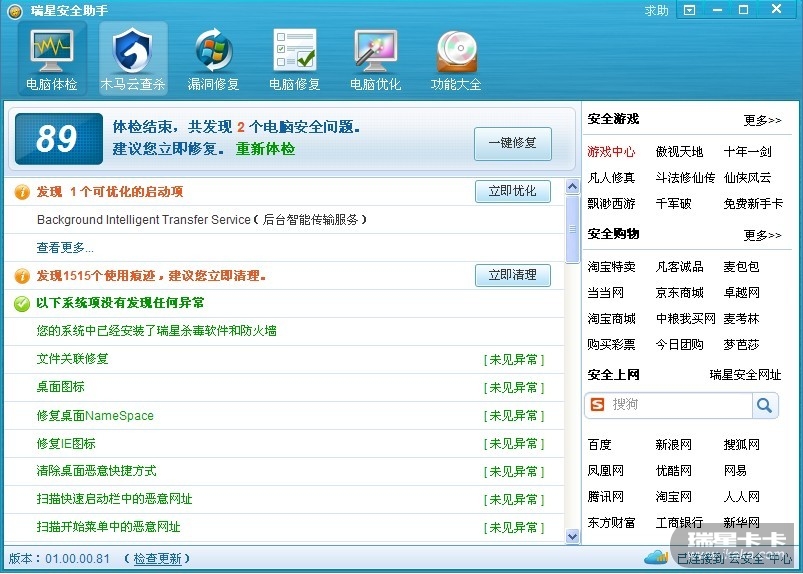This screenshot has width=803, height=574.
Task: Open the 购买彩票 link
Action: [611, 345]
